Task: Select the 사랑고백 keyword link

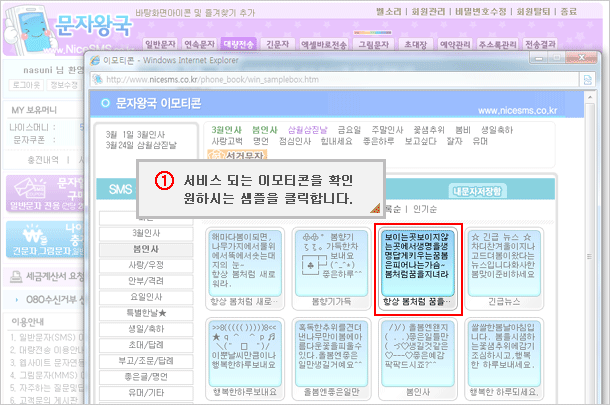Action: click(x=227, y=141)
